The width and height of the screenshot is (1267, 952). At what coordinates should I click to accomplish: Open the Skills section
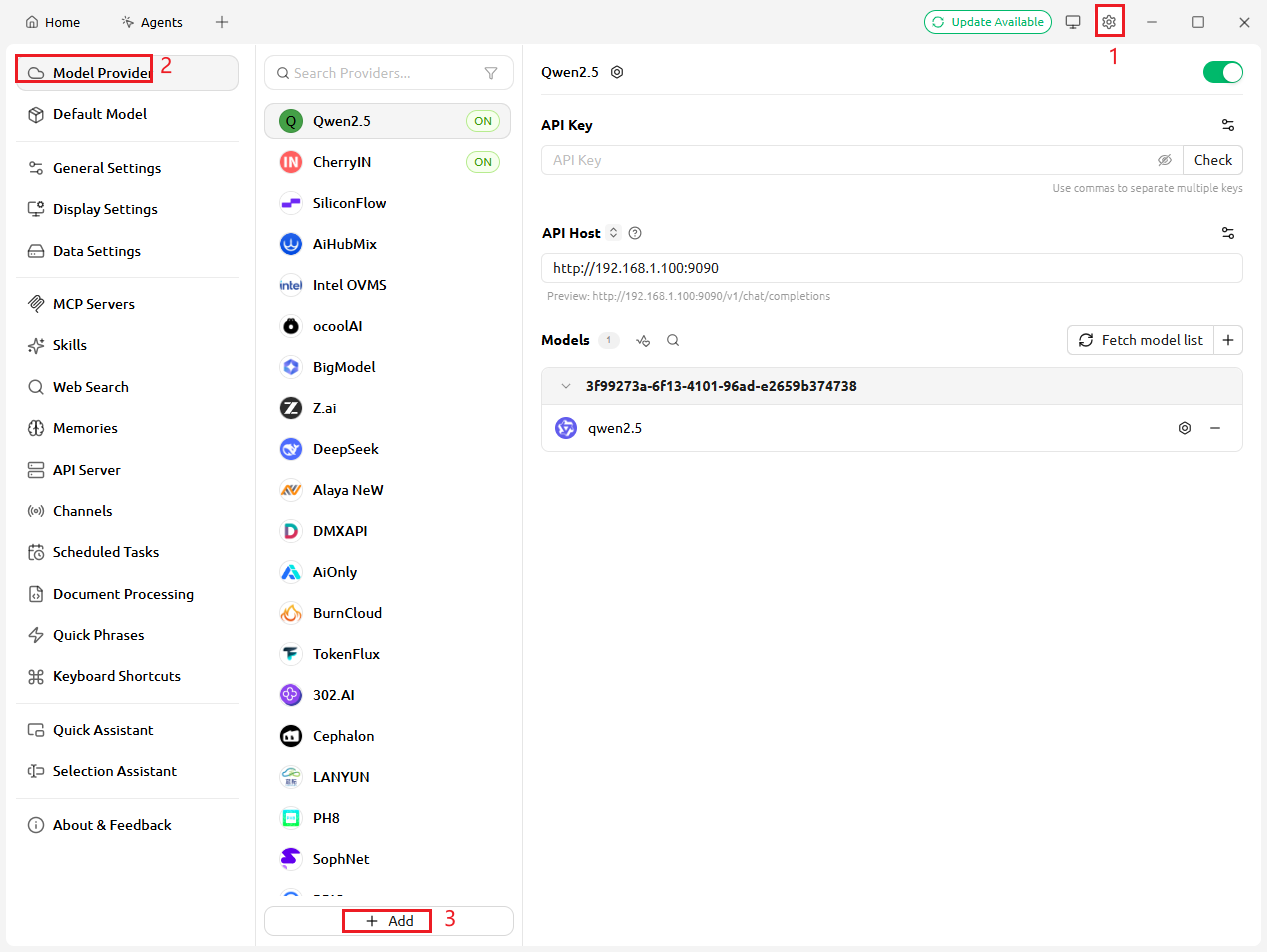[128, 345]
